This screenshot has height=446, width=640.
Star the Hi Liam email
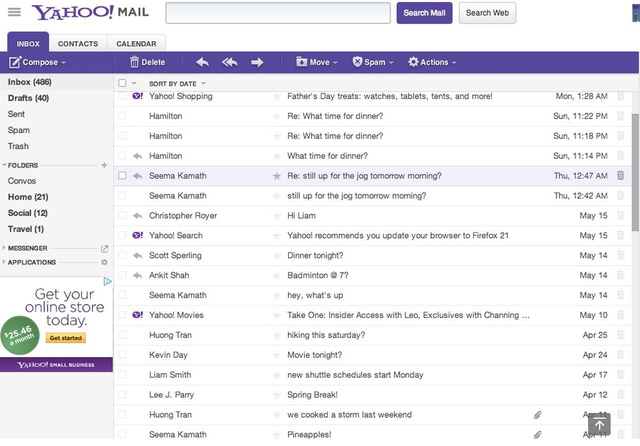[x=277, y=216]
